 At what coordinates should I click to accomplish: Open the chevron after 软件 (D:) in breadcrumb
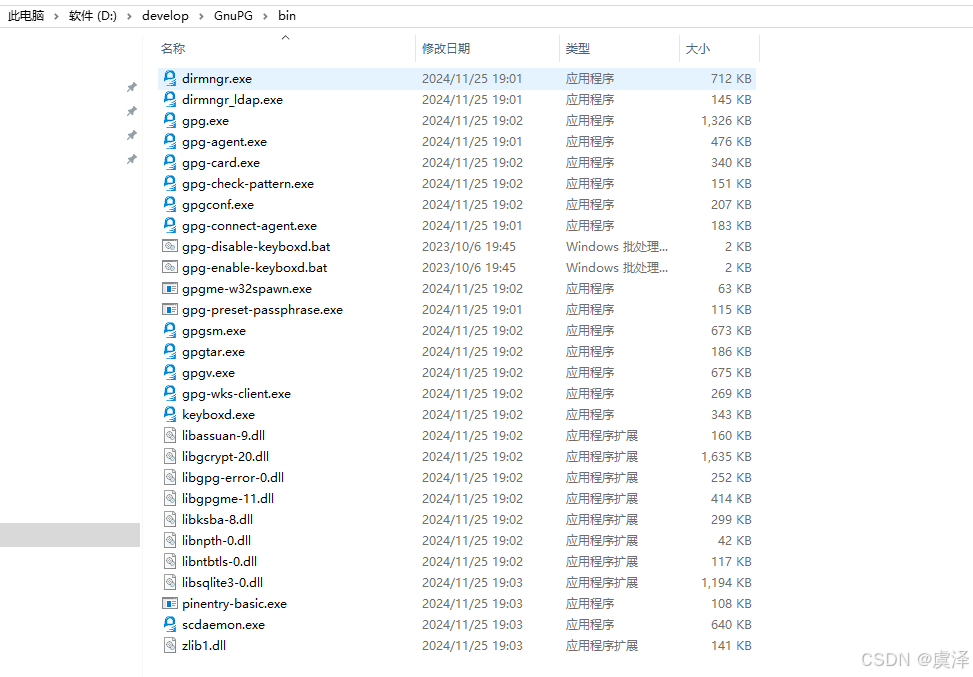[x=129, y=16]
